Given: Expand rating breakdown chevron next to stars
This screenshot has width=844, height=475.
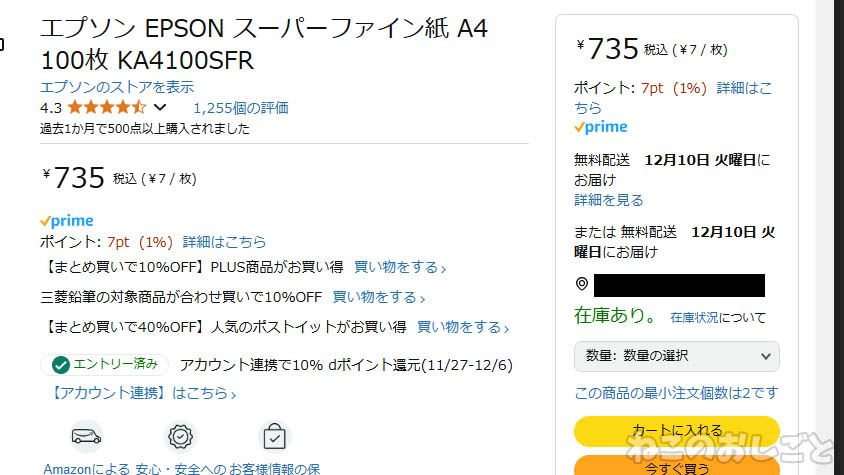Looking at the screenshot, I should pos(160,107).
